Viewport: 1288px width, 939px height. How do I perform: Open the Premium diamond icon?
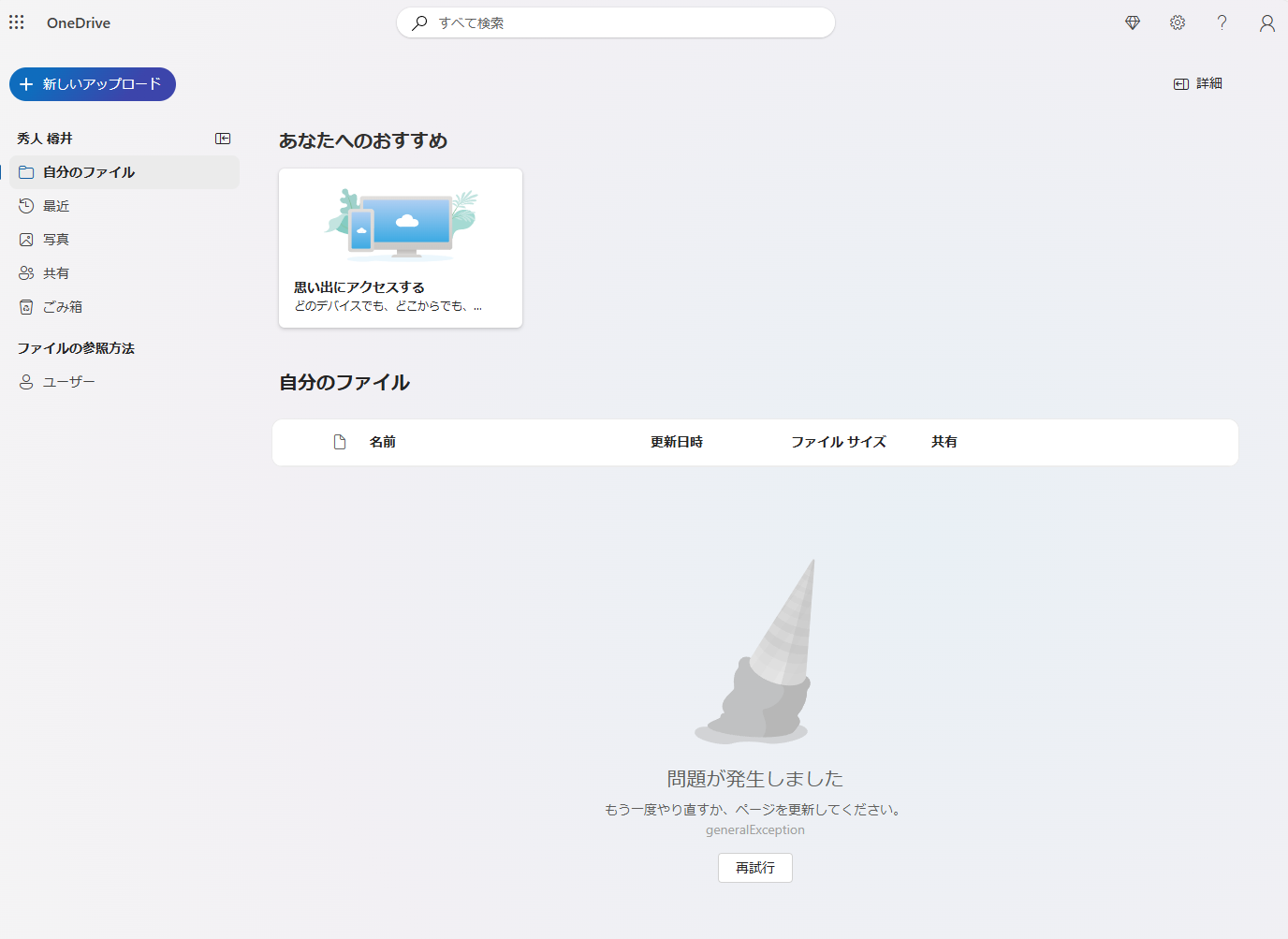point(1132,22)
